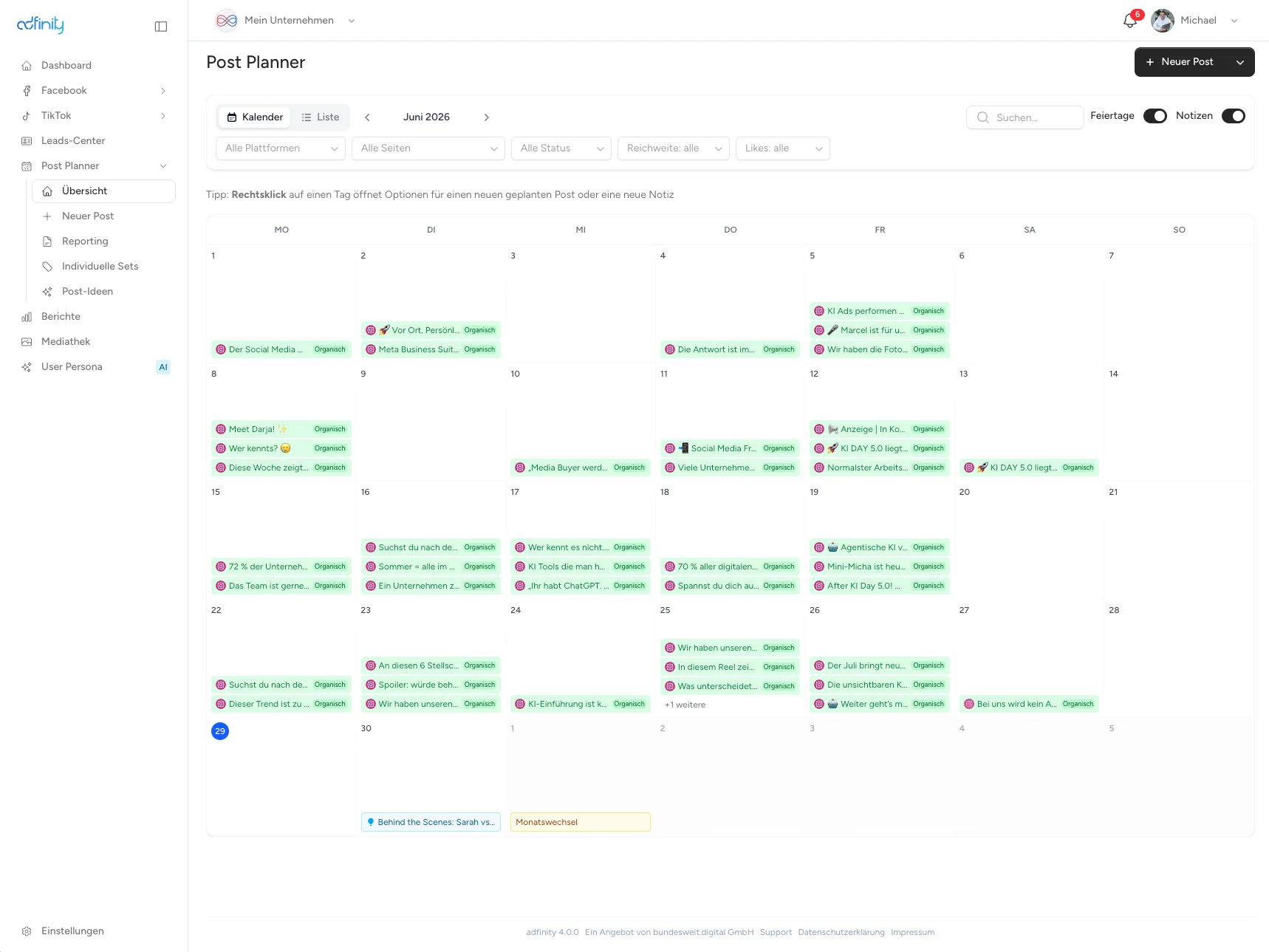Click the adfinity logo
This screenshot has height=952, width=1269.
41,24
